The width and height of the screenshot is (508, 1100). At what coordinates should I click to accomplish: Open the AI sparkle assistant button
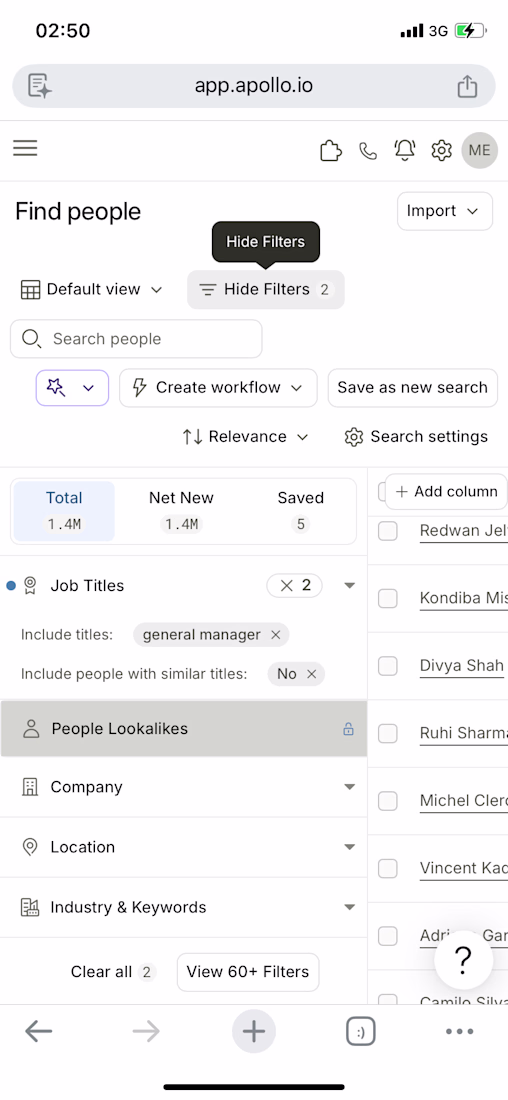pyautogui.click(x=72, y=388)
